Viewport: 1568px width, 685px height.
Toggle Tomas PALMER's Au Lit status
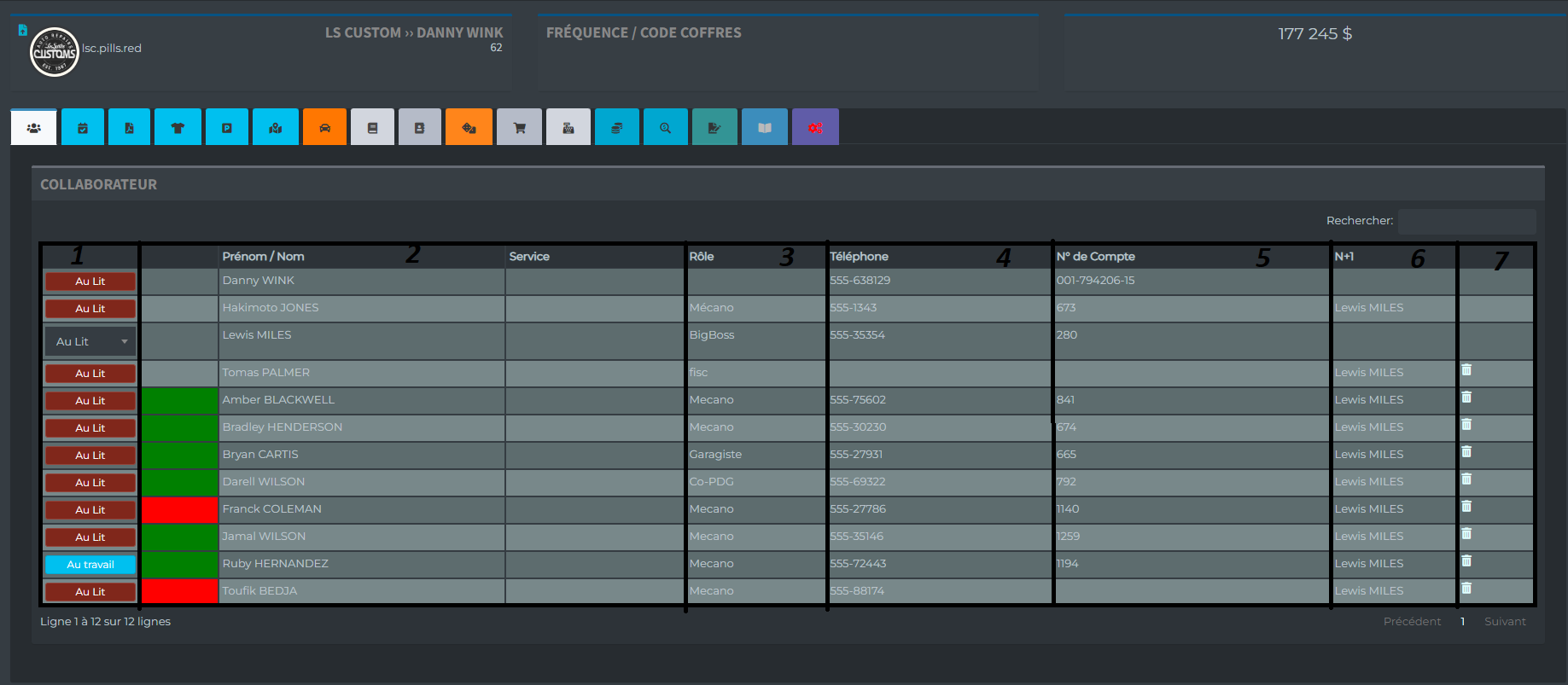[90, 374]
